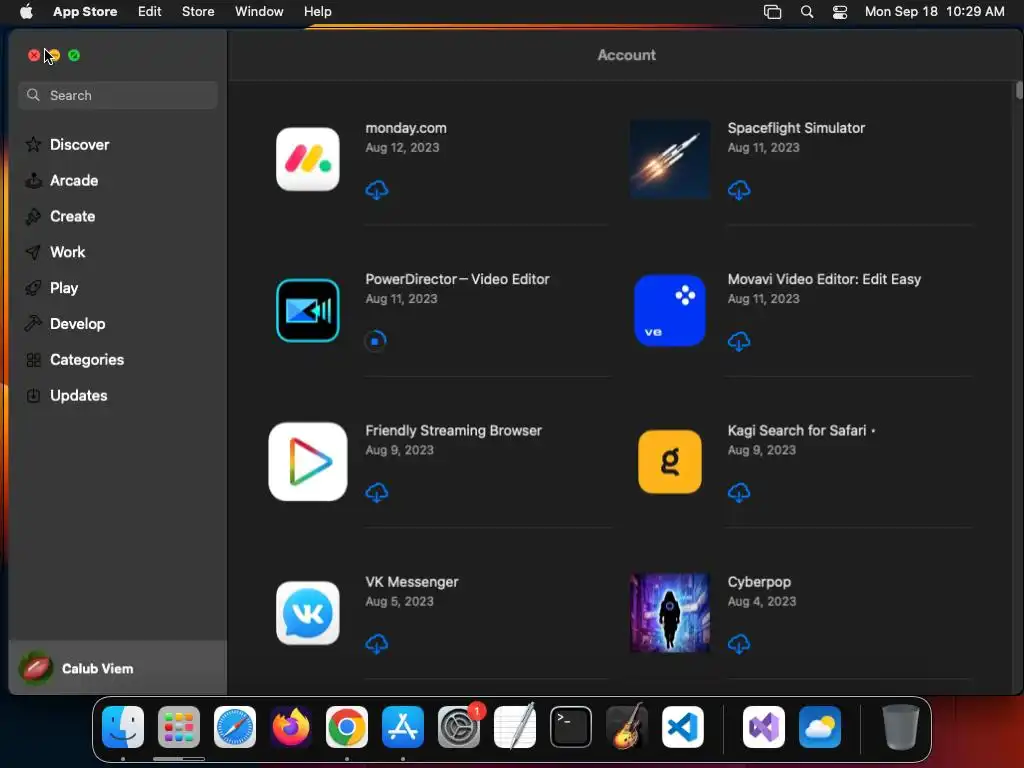Open the Store menu

tap(198, 12)
